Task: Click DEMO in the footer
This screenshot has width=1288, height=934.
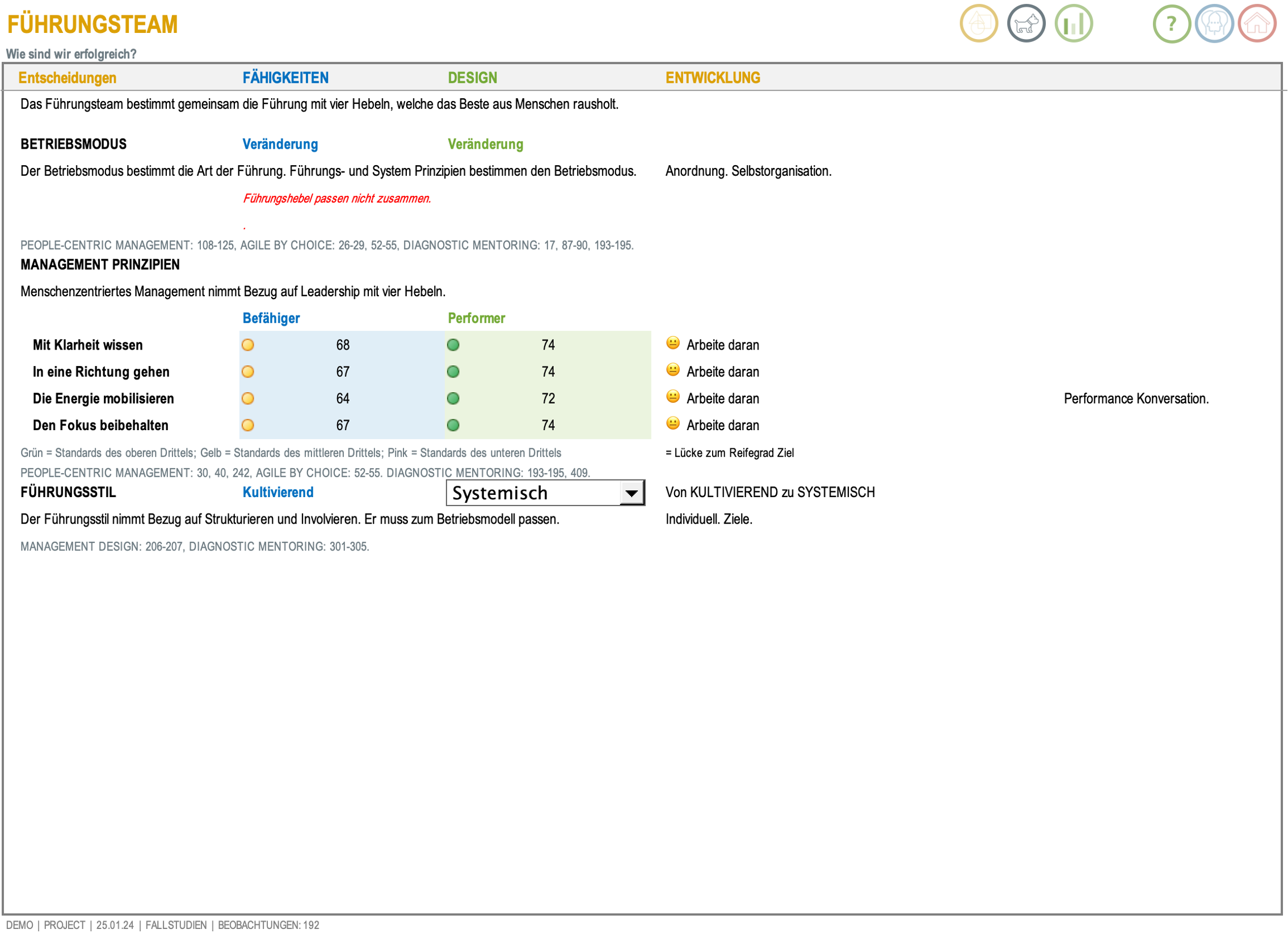Action: click(x=19, y=925)
